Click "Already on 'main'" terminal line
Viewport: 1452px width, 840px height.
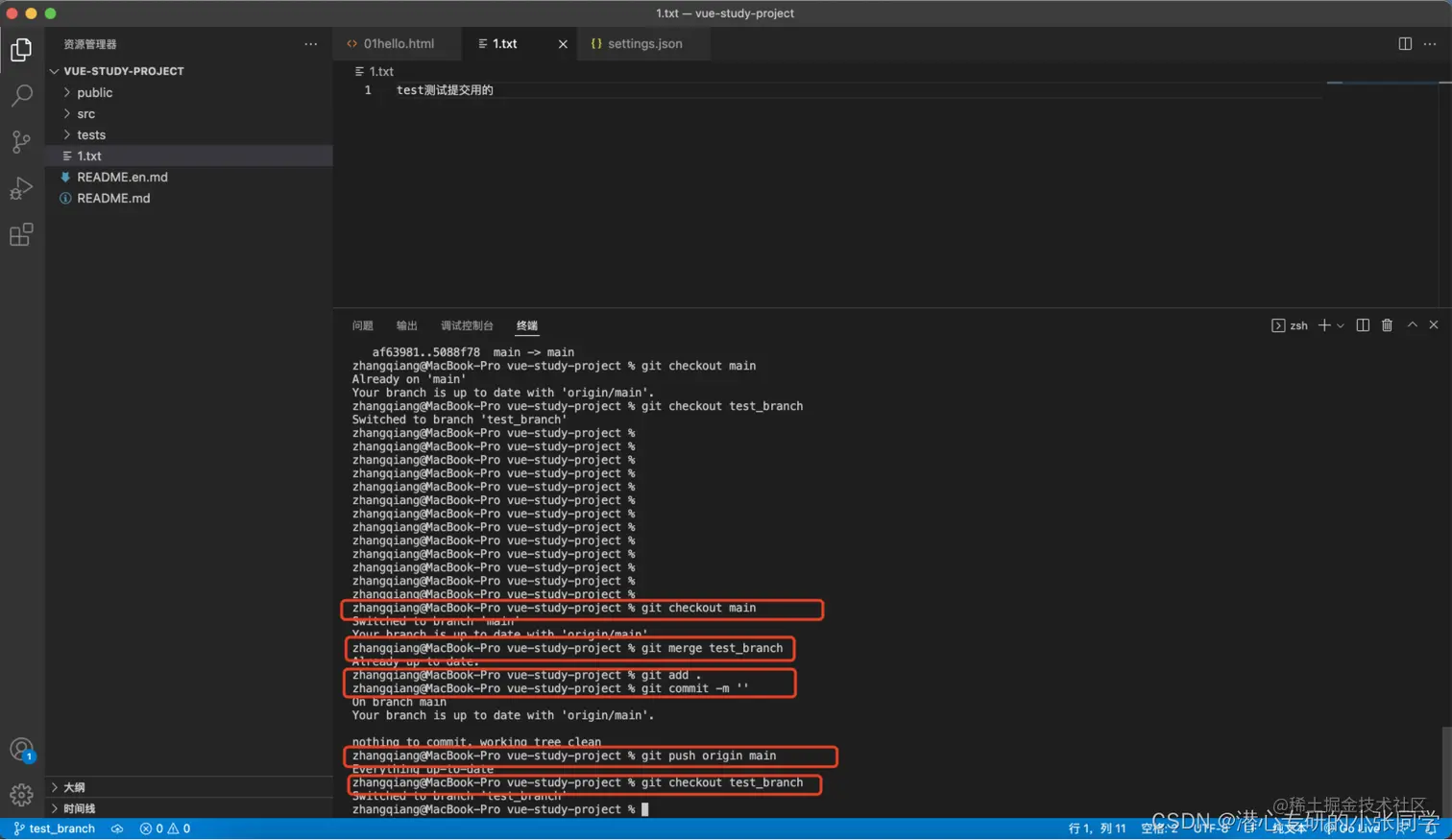409,379
